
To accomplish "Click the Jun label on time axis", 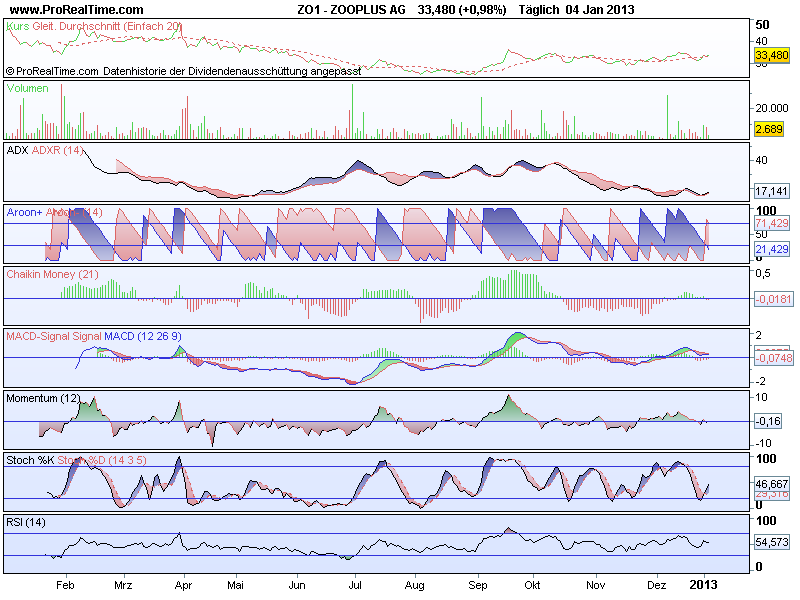I will 297,585.
